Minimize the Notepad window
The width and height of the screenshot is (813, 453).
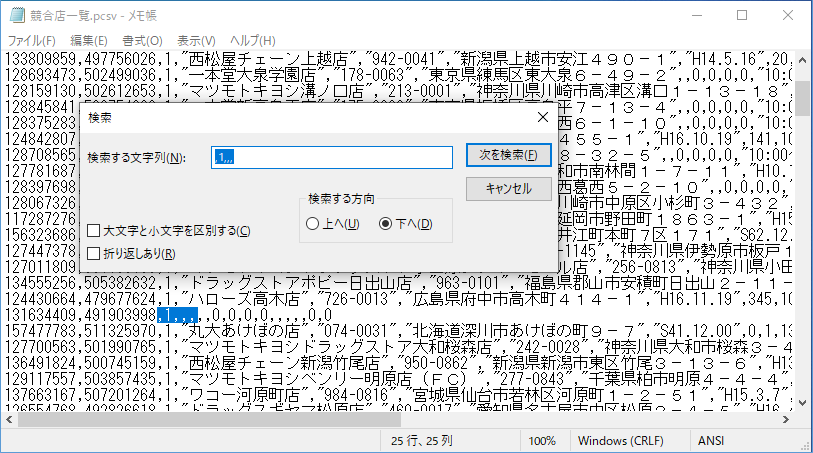(696, 16)
